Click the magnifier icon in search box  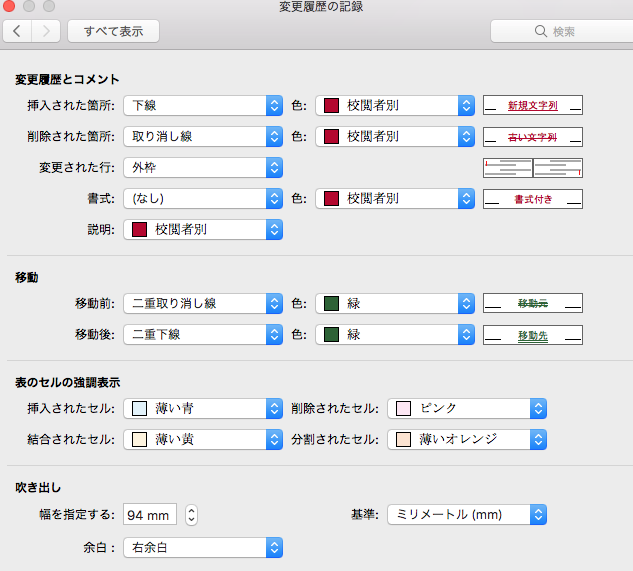[x=541, y=31]
